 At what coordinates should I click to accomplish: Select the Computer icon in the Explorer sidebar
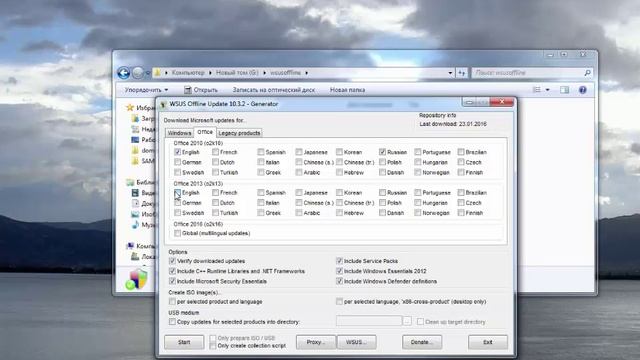(130, 246)
